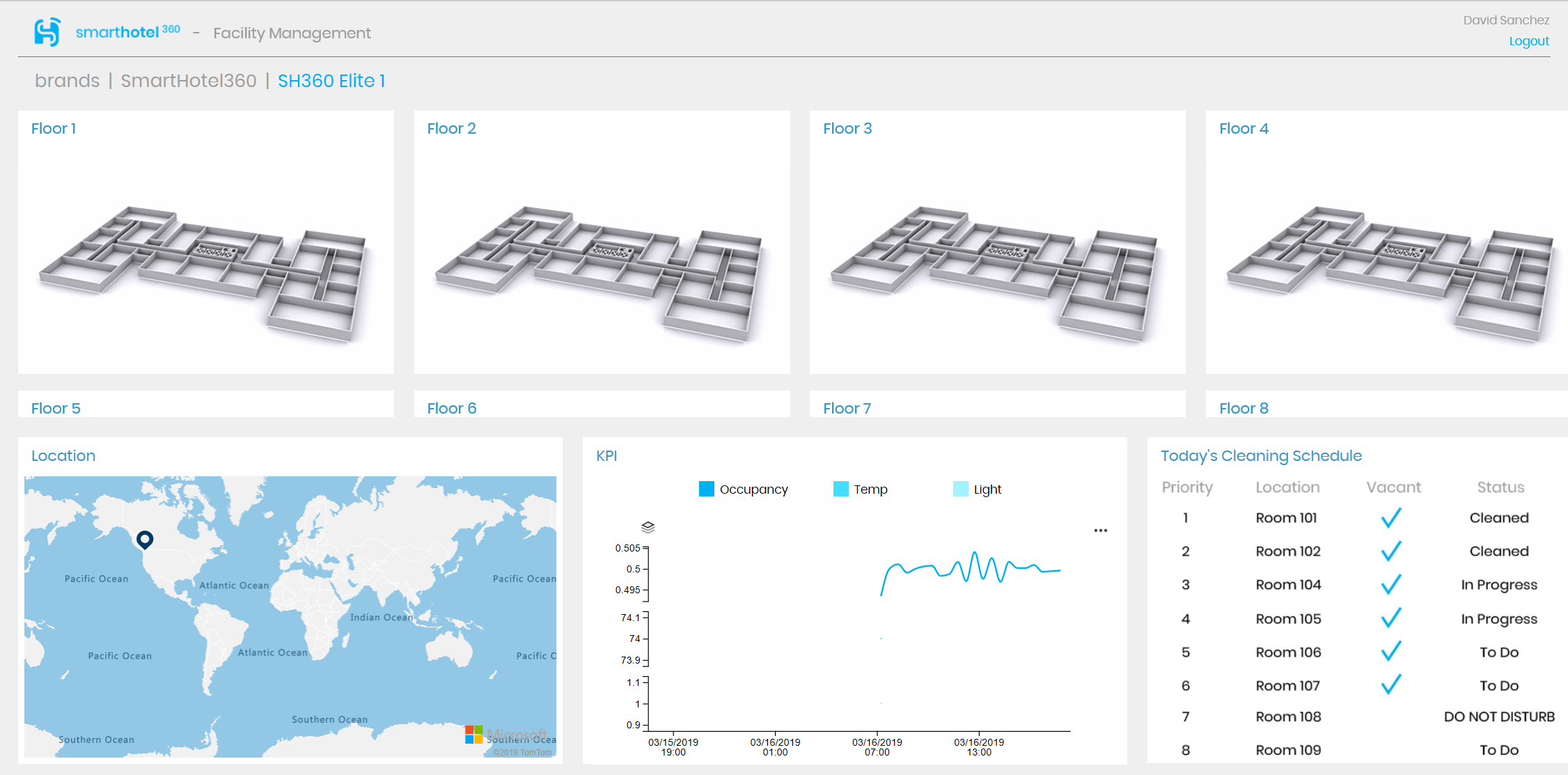The width and height of the screenshot is (1568, 775).
Task: Select Room 107 in cleaning schedule
Action: (x=1287, y=685)
